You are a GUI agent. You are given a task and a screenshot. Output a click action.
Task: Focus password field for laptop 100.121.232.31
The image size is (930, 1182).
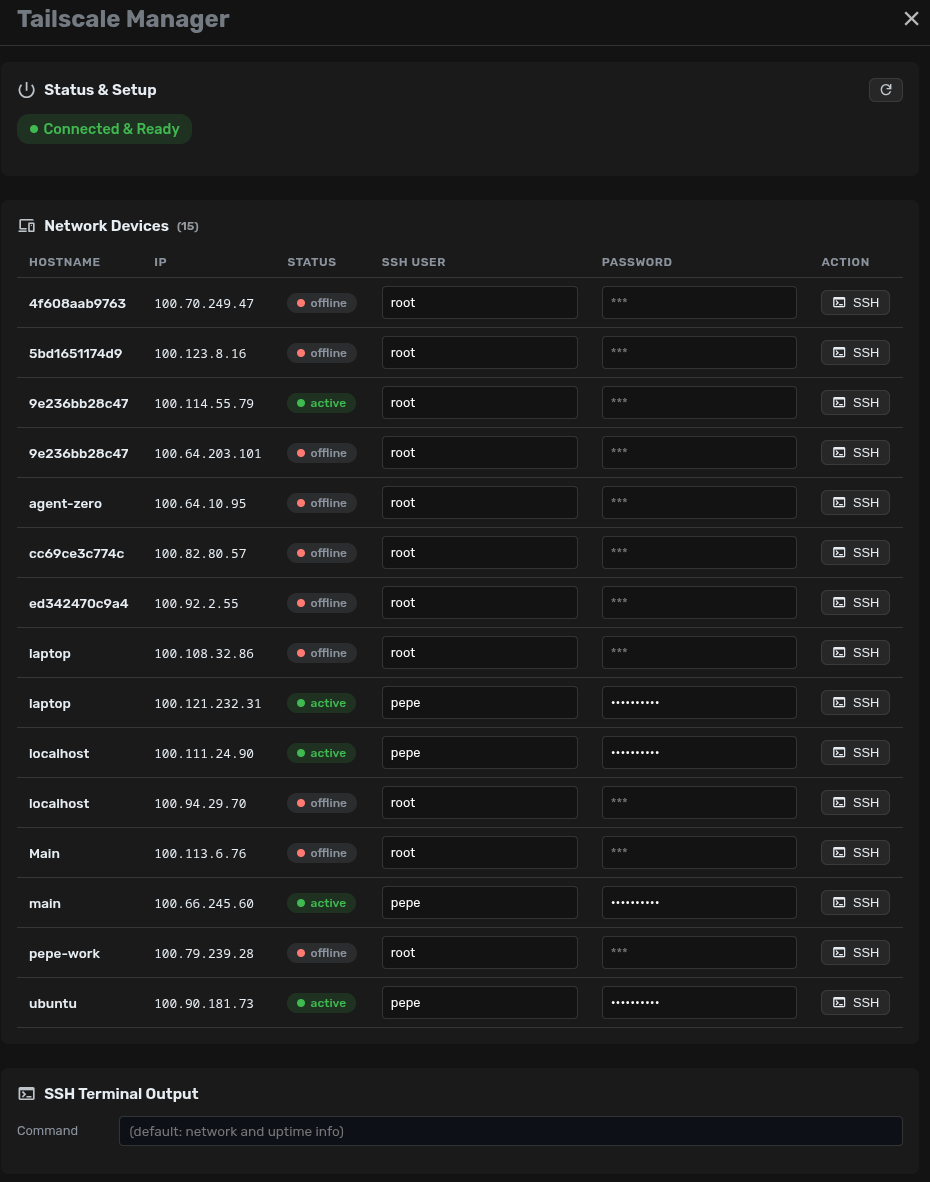[x=699, y=703]
